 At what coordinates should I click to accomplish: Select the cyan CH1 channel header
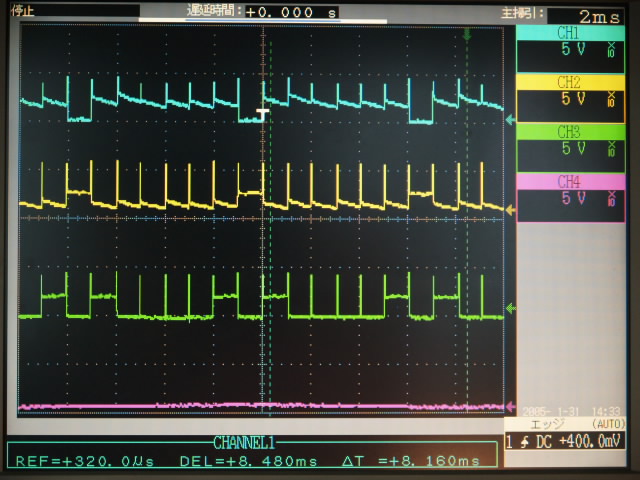[x=569, y=33]
